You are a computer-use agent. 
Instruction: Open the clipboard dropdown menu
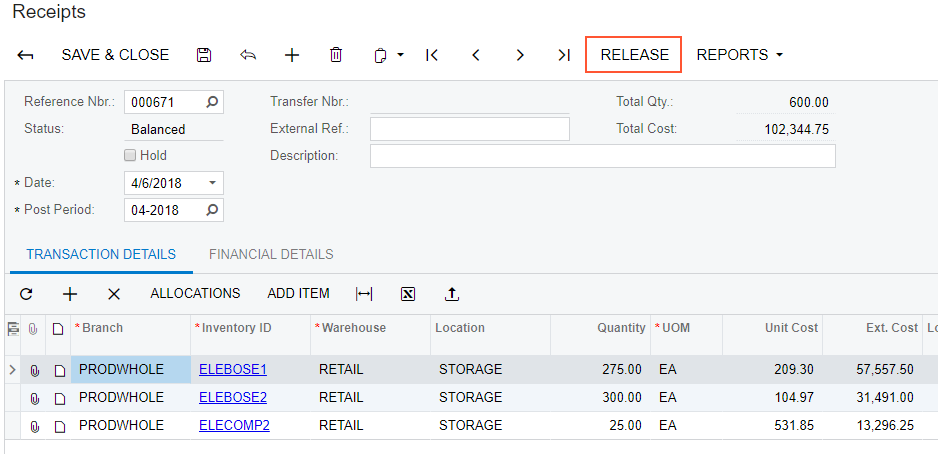[388, 55]
